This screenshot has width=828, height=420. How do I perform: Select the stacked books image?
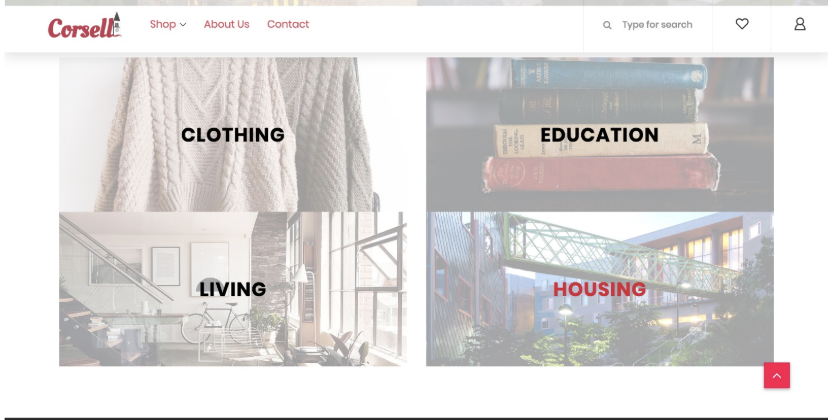600,134
